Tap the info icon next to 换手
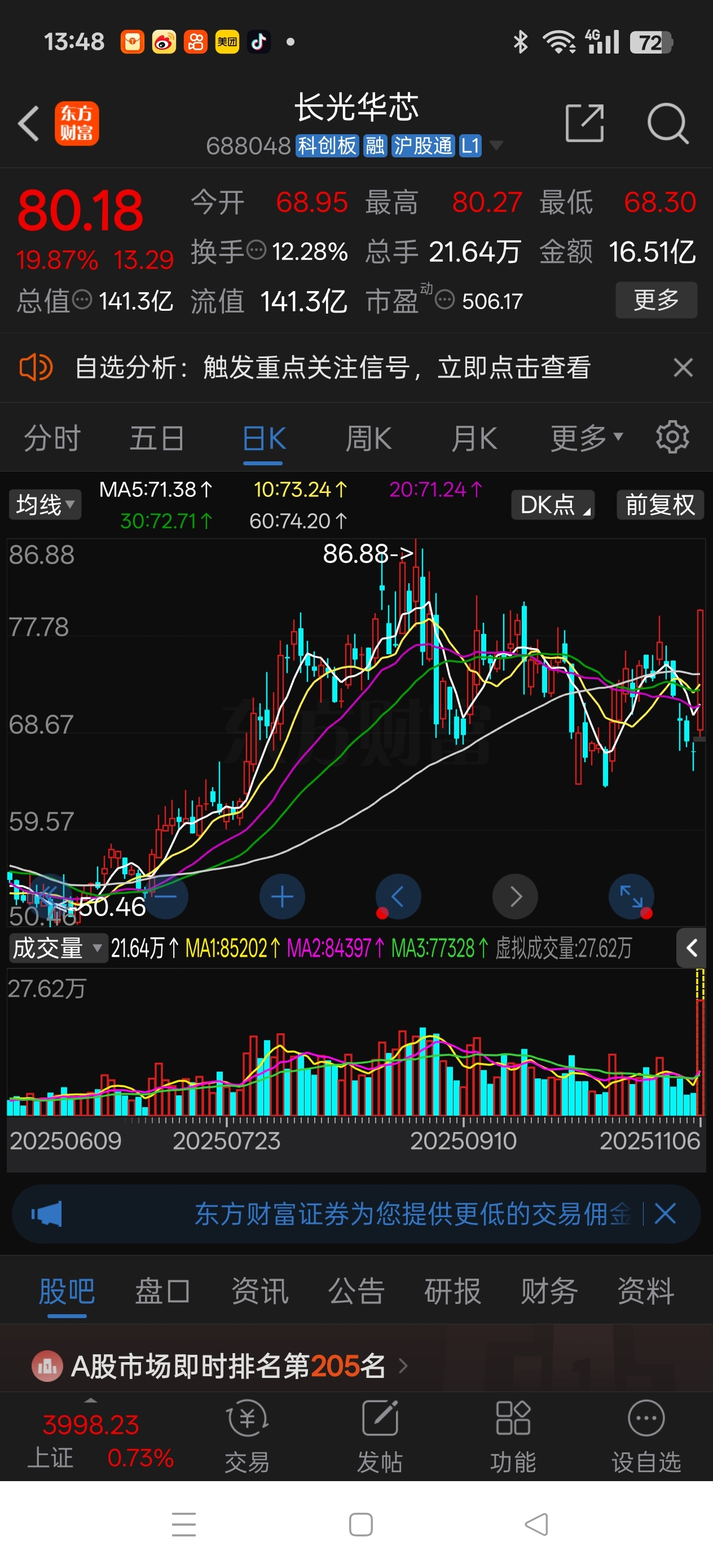This screenshot has height=1568, width=713. click(x=256, y=249)
